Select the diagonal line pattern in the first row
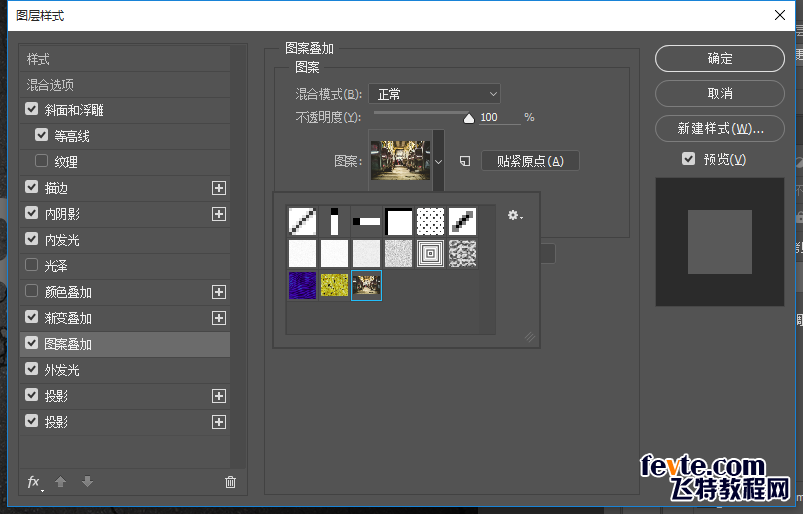The width and height of the screenshot is (803, 514). pos(302,221)
